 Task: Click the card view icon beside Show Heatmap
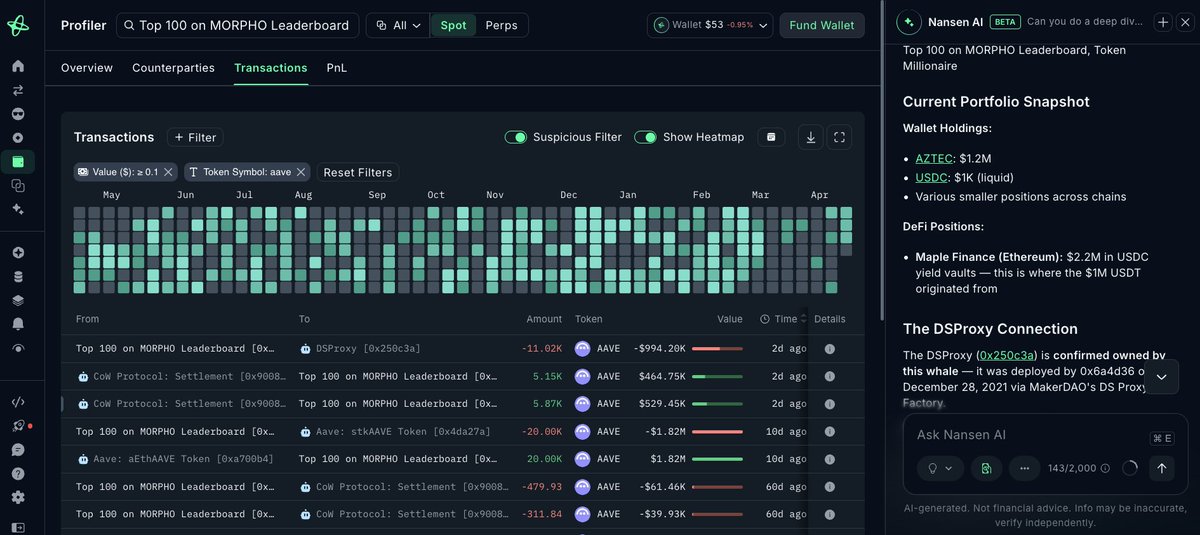(770, 137)
